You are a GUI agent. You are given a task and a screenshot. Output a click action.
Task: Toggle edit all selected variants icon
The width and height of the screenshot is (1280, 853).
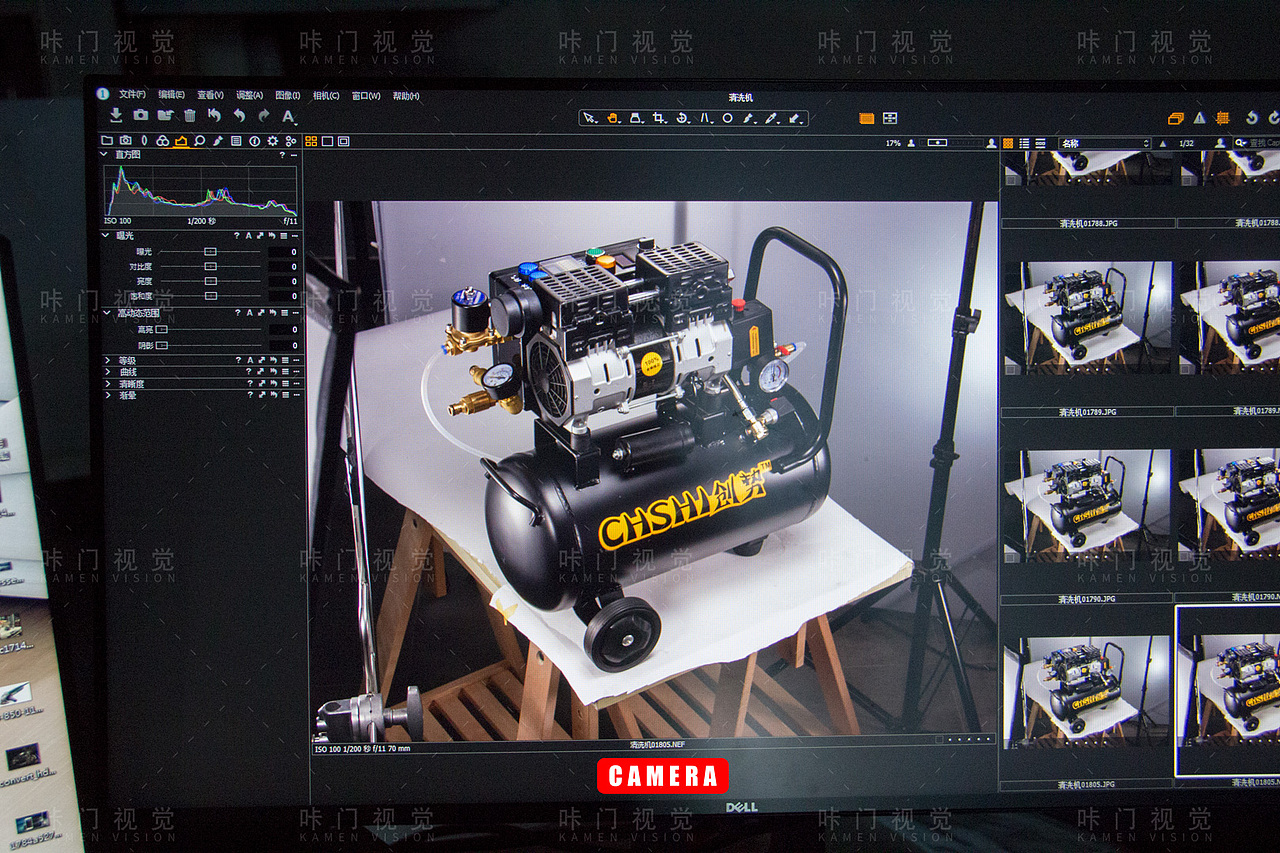1176,118
